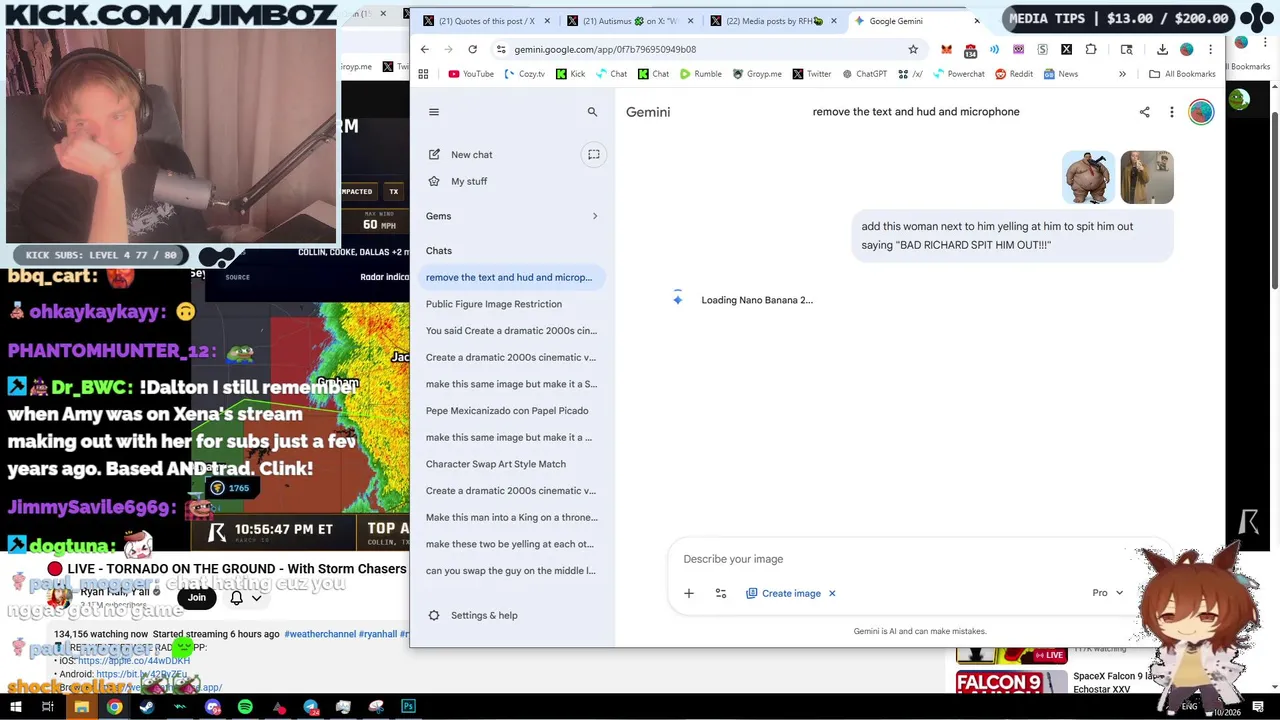Open the Rumble bookmark
Screen dimensions: 1280x720
[x=700, y=74]
